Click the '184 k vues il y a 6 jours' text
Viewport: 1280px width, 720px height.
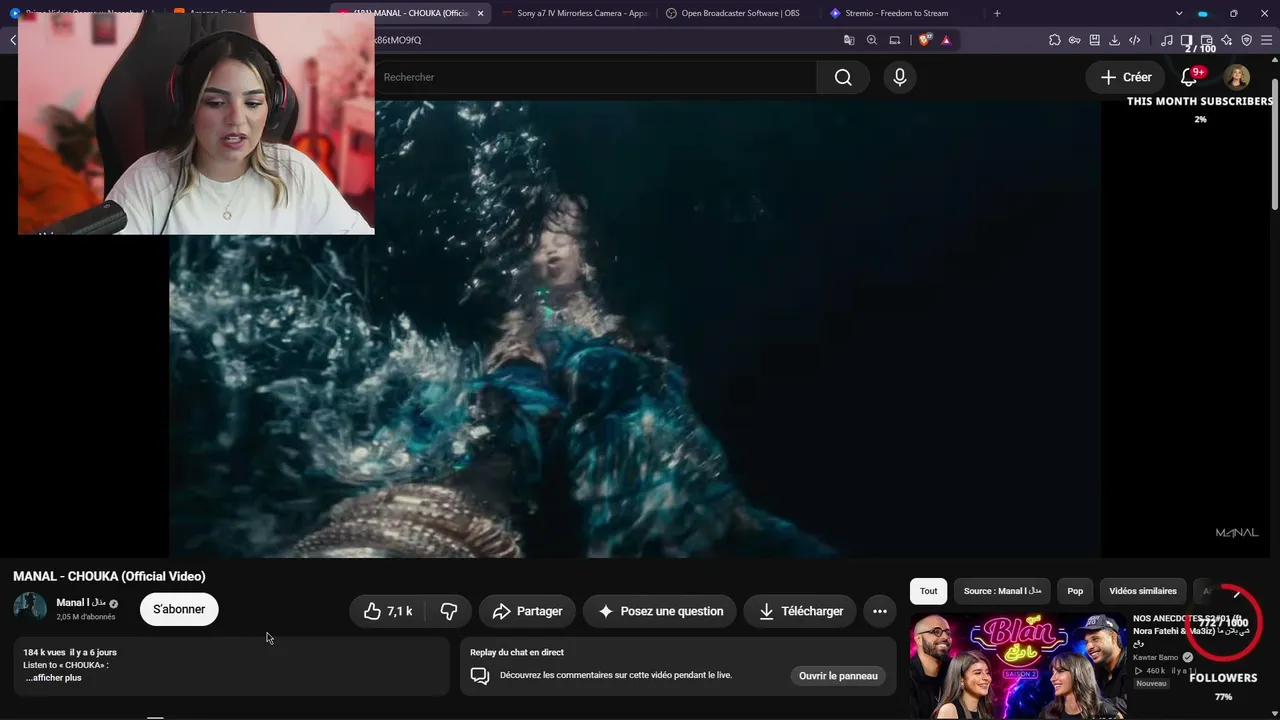click(x=70, y=652)
